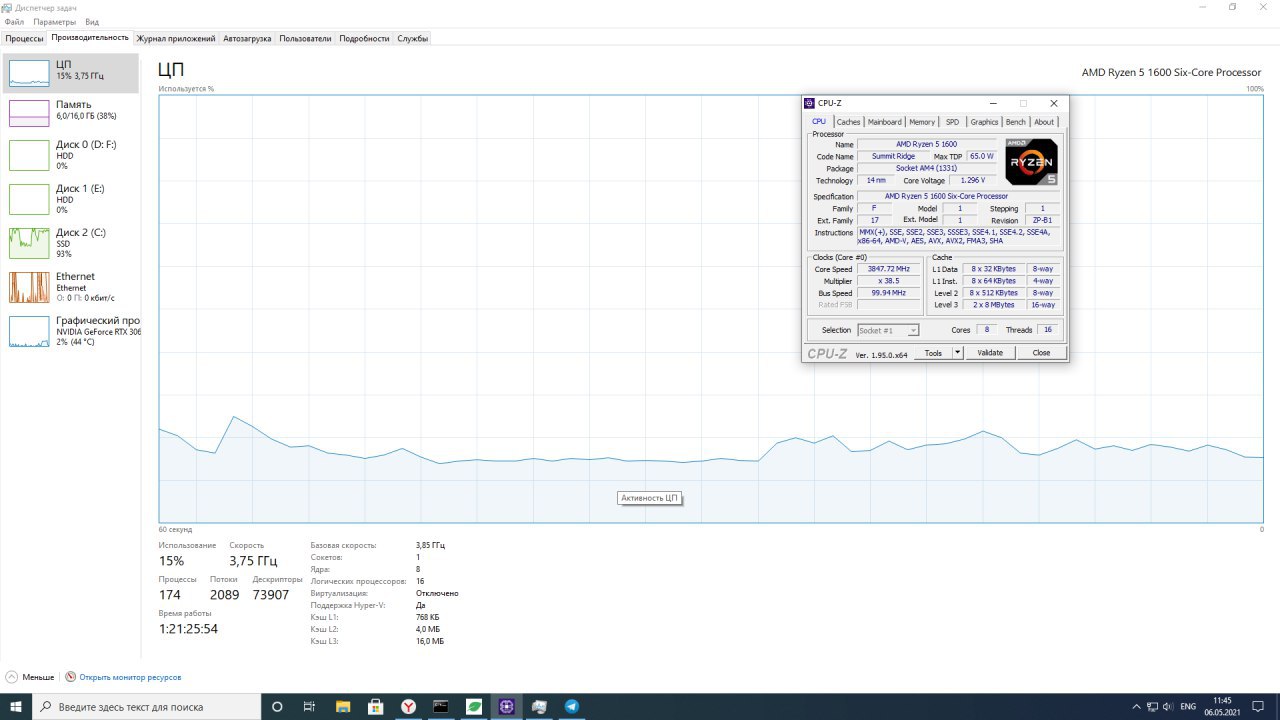Switch to the Автозагрузка tab
This screenshot has width=1280, height=720.
click(x=247, y=38)
